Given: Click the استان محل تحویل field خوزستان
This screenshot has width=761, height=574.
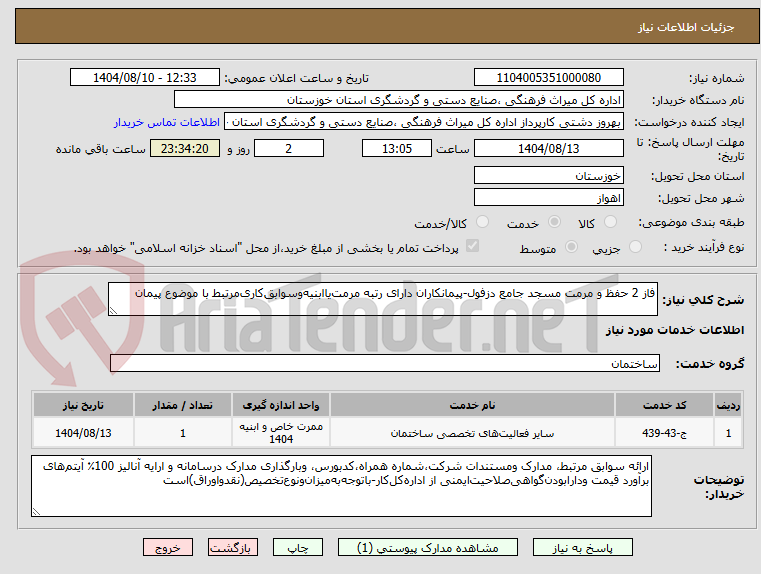Looking at the screenshot, I should (548, 176).
